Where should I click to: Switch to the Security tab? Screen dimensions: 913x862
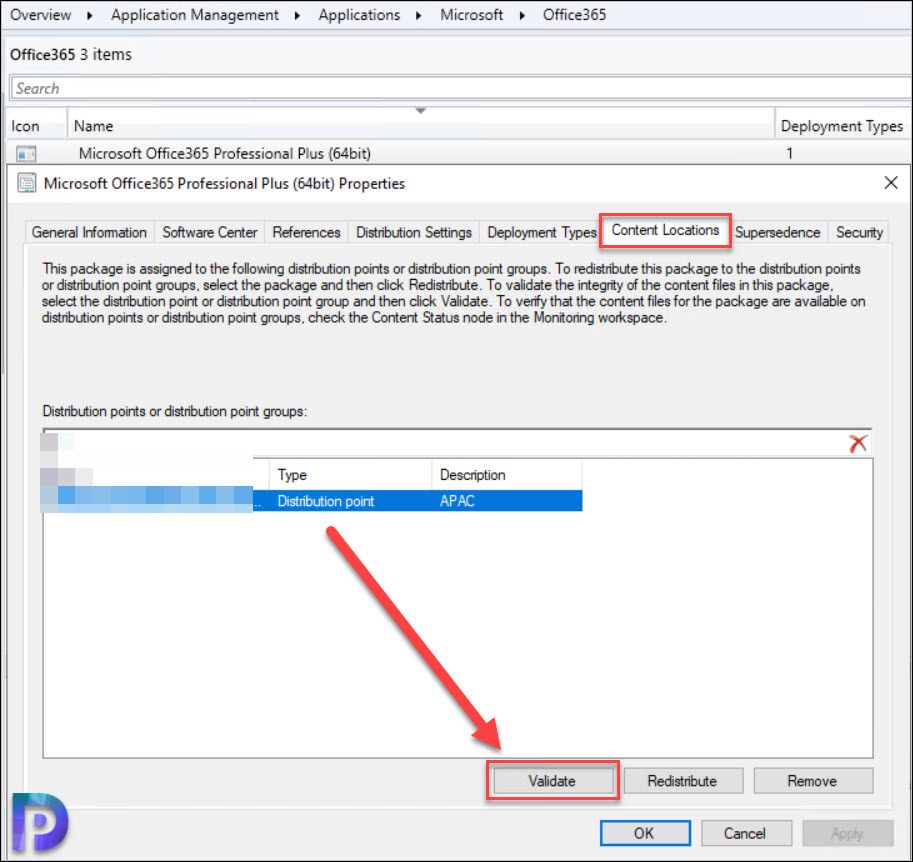pyautogui.click(x=859, y=232)
